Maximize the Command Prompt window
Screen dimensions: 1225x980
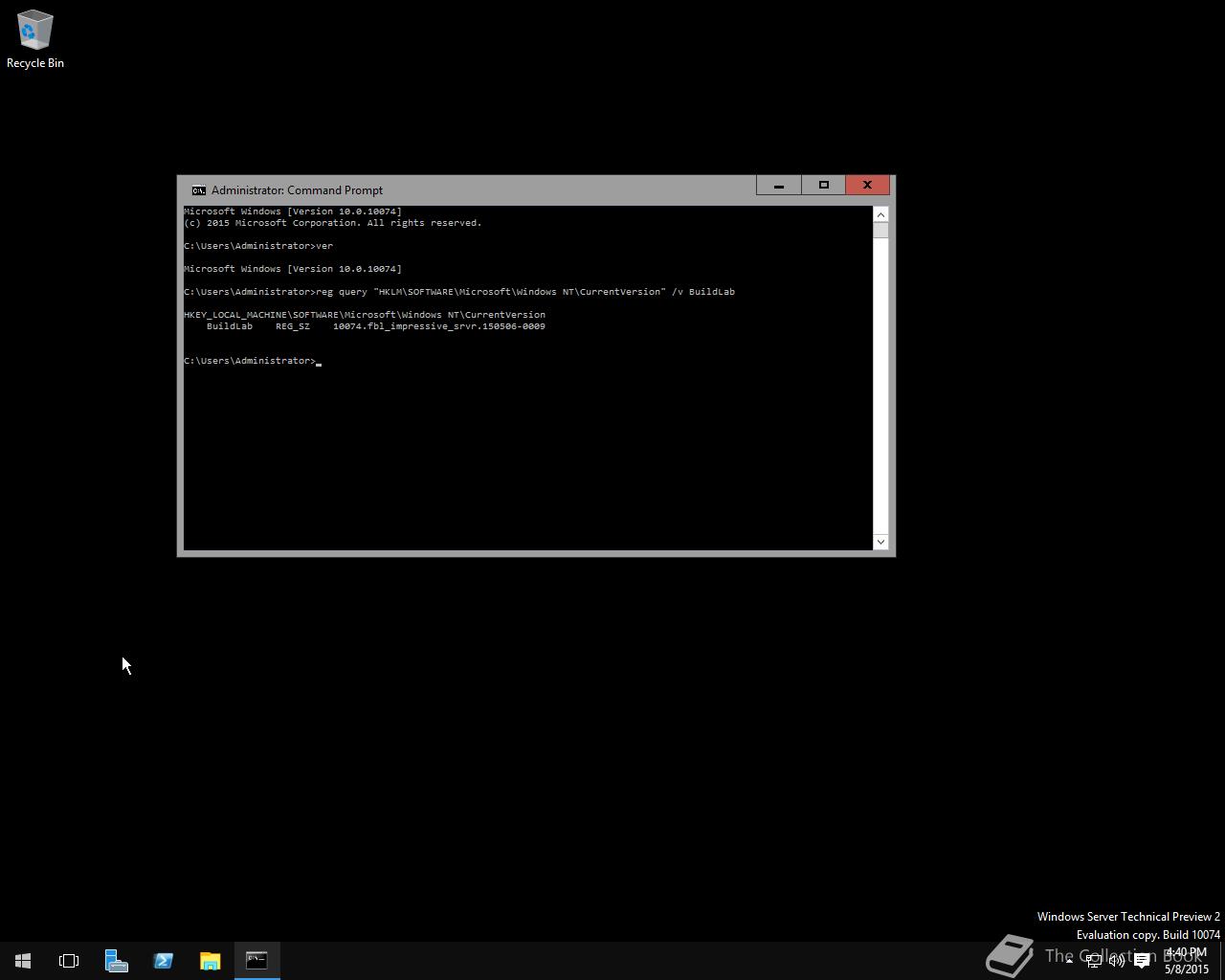click(x=823, y=186)
